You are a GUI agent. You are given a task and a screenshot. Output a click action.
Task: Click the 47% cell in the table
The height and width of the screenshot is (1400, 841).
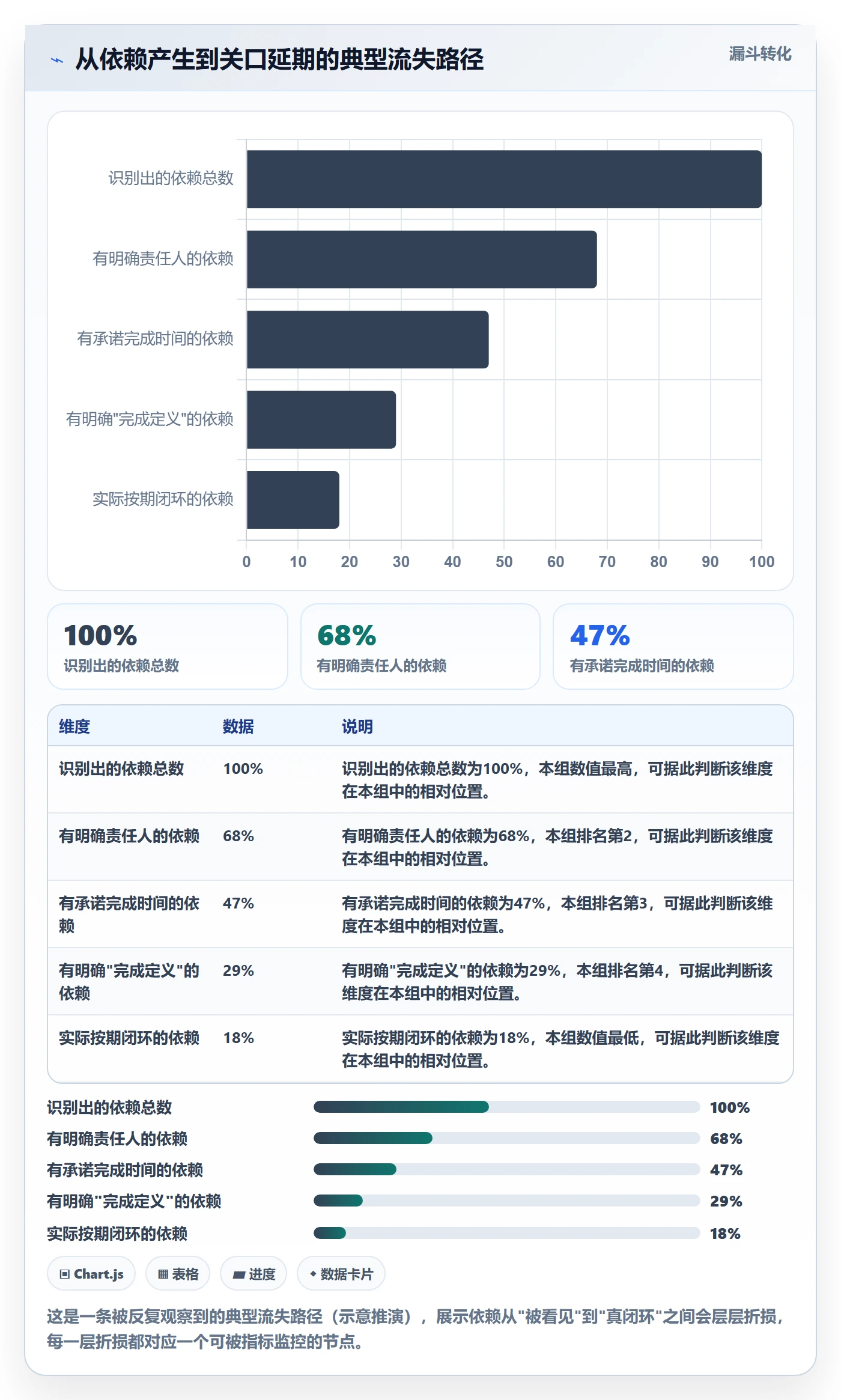[x=238, y=903]
